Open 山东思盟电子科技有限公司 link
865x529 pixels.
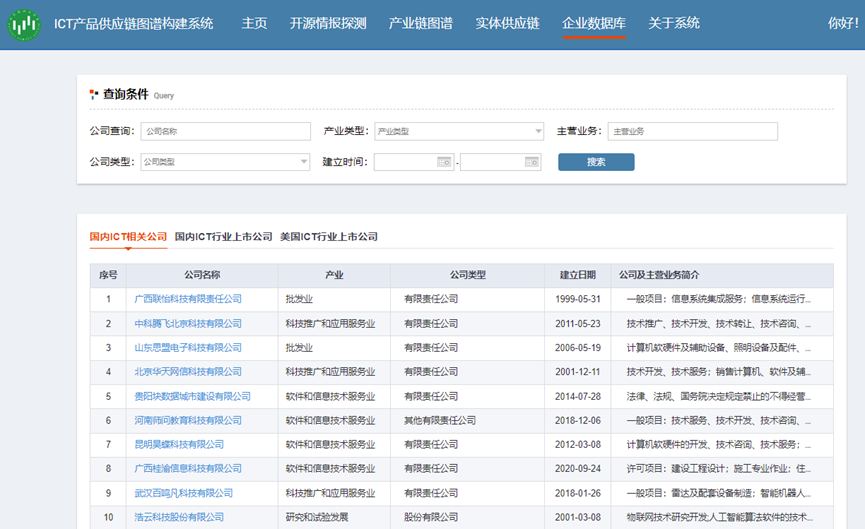[x=188, y=348]
